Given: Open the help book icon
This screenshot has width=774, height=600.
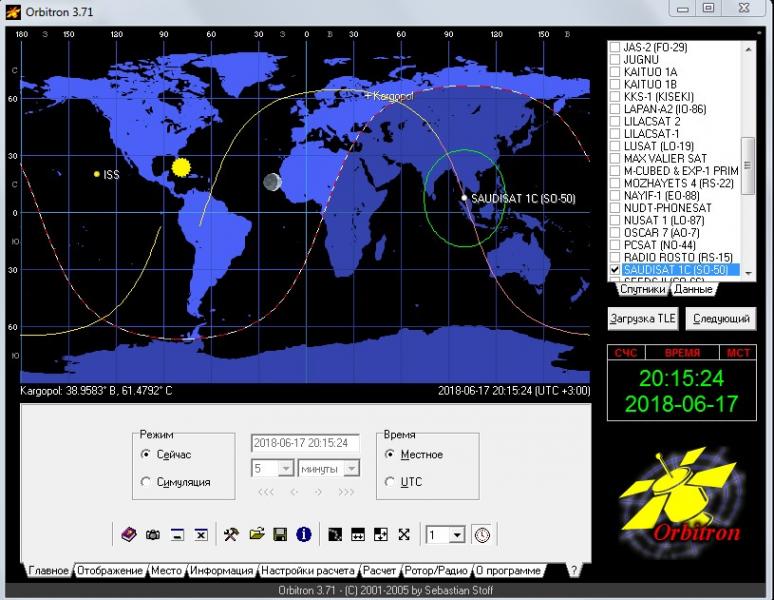Looking at the screenshot, I should click(x=128, y=535).
